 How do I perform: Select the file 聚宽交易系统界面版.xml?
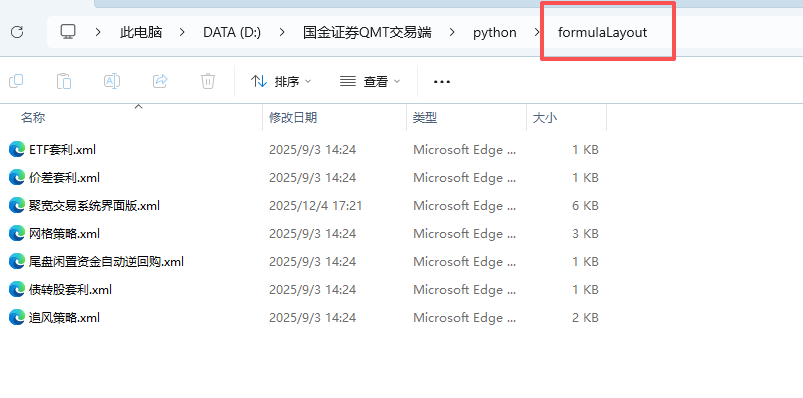pyautogui.click(x=95, y=206)
